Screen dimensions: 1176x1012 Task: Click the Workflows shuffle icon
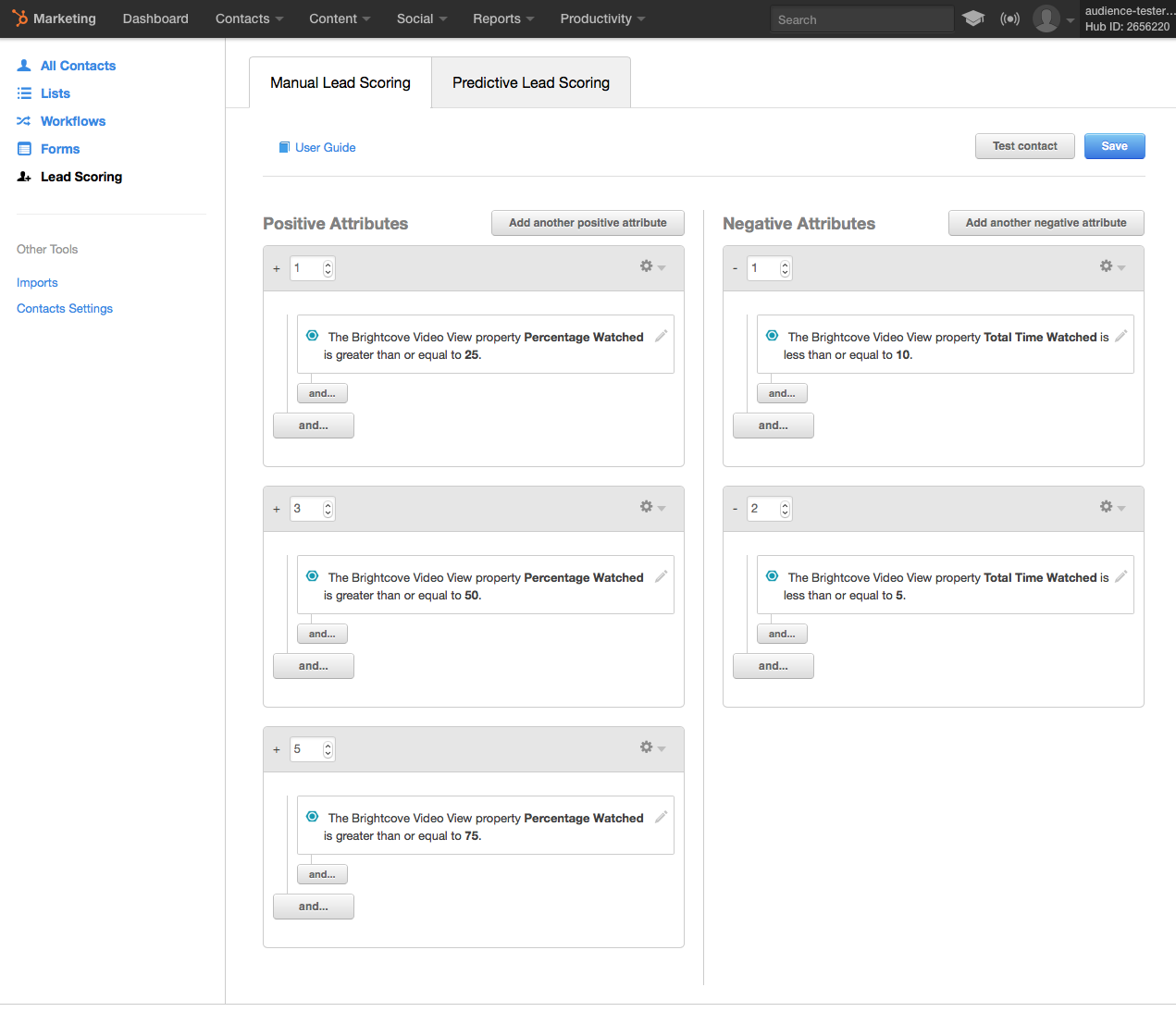click(x=24, y=121)
